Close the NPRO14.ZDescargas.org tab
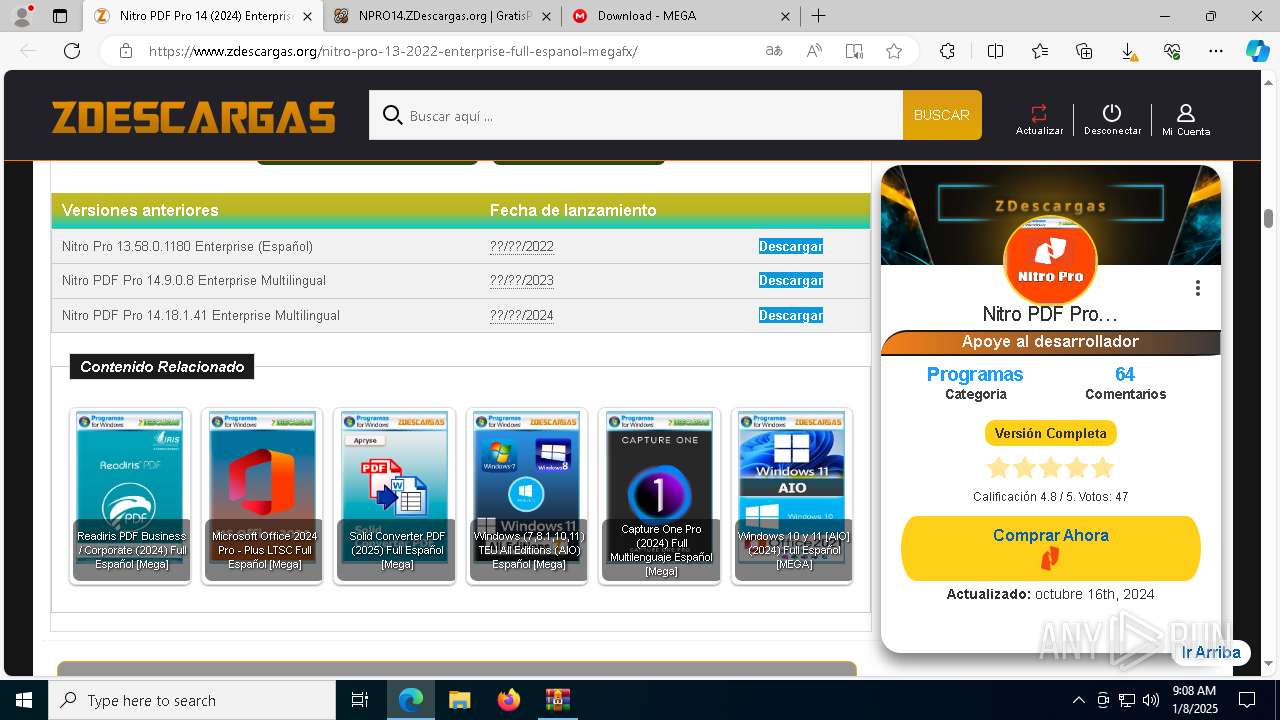Viewport: 1280px width, 720px height. click(x=546, y=16)
